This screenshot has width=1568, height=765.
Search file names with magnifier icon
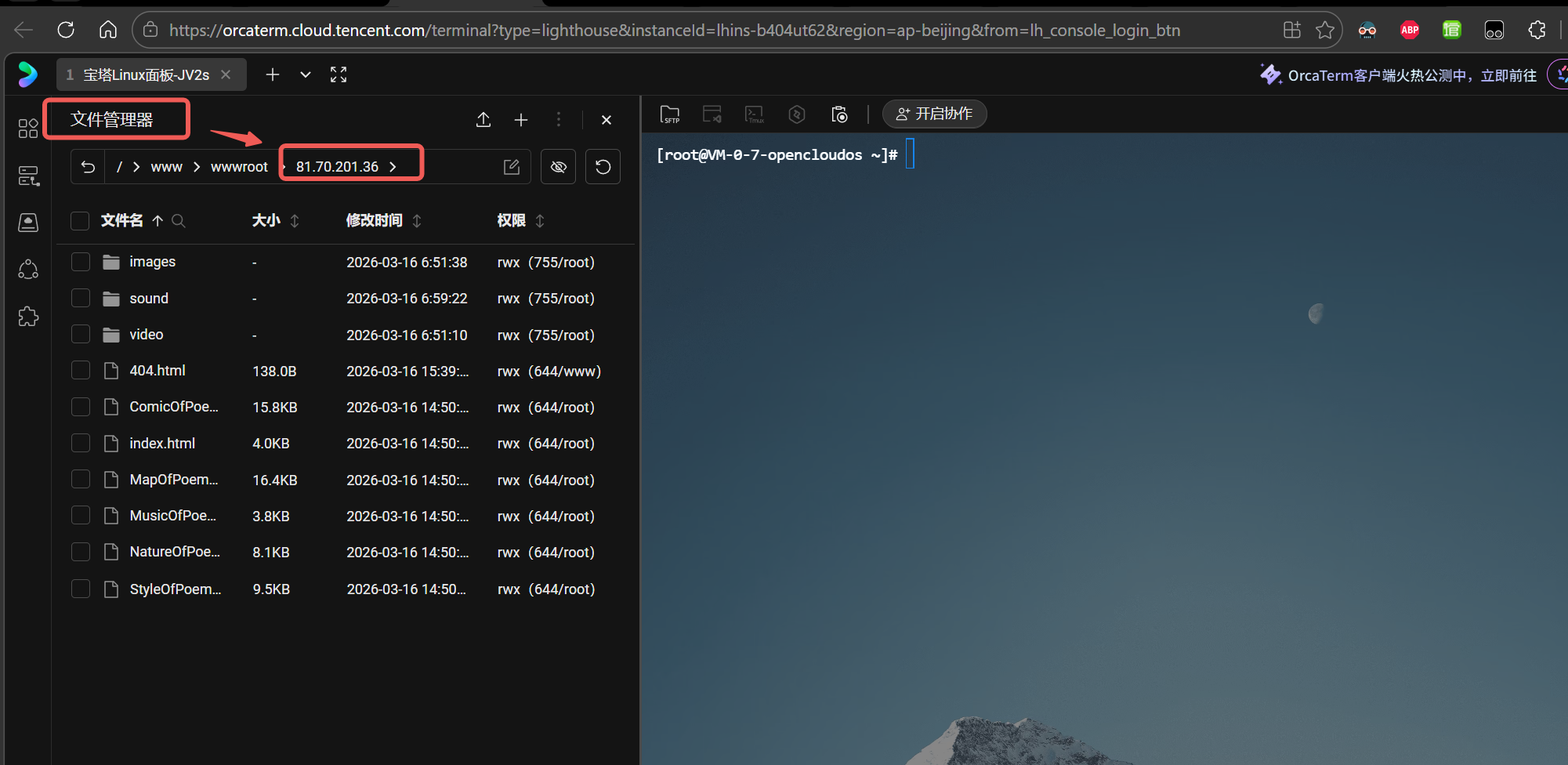pos(179,221)
